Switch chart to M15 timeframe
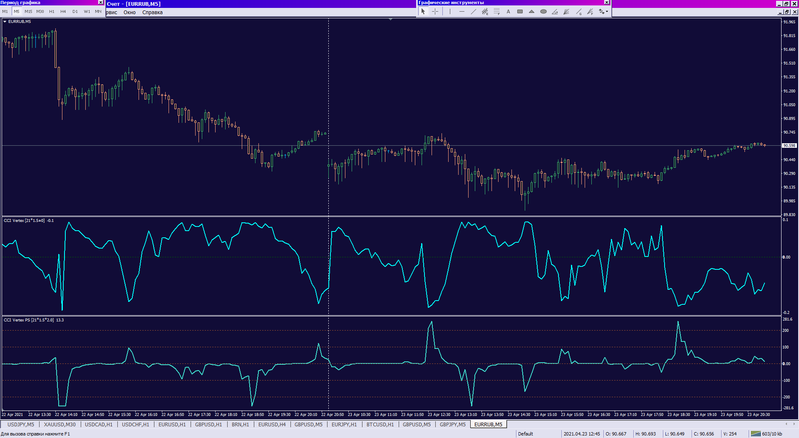This screenshot has height=438, width=799. pos(29,11)
